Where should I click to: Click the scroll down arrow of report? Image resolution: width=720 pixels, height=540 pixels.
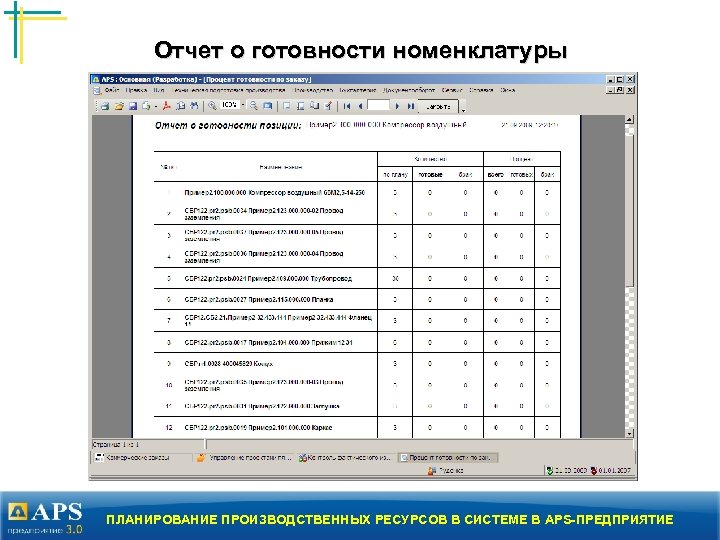pyautogui.click(x=630, y=433)
